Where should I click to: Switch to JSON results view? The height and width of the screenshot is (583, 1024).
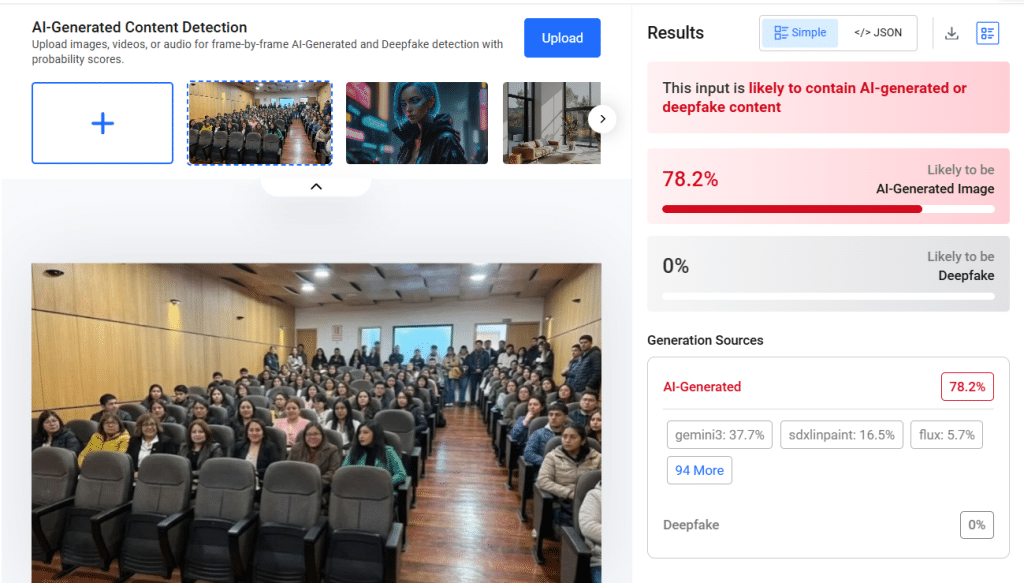click(878, 33)
